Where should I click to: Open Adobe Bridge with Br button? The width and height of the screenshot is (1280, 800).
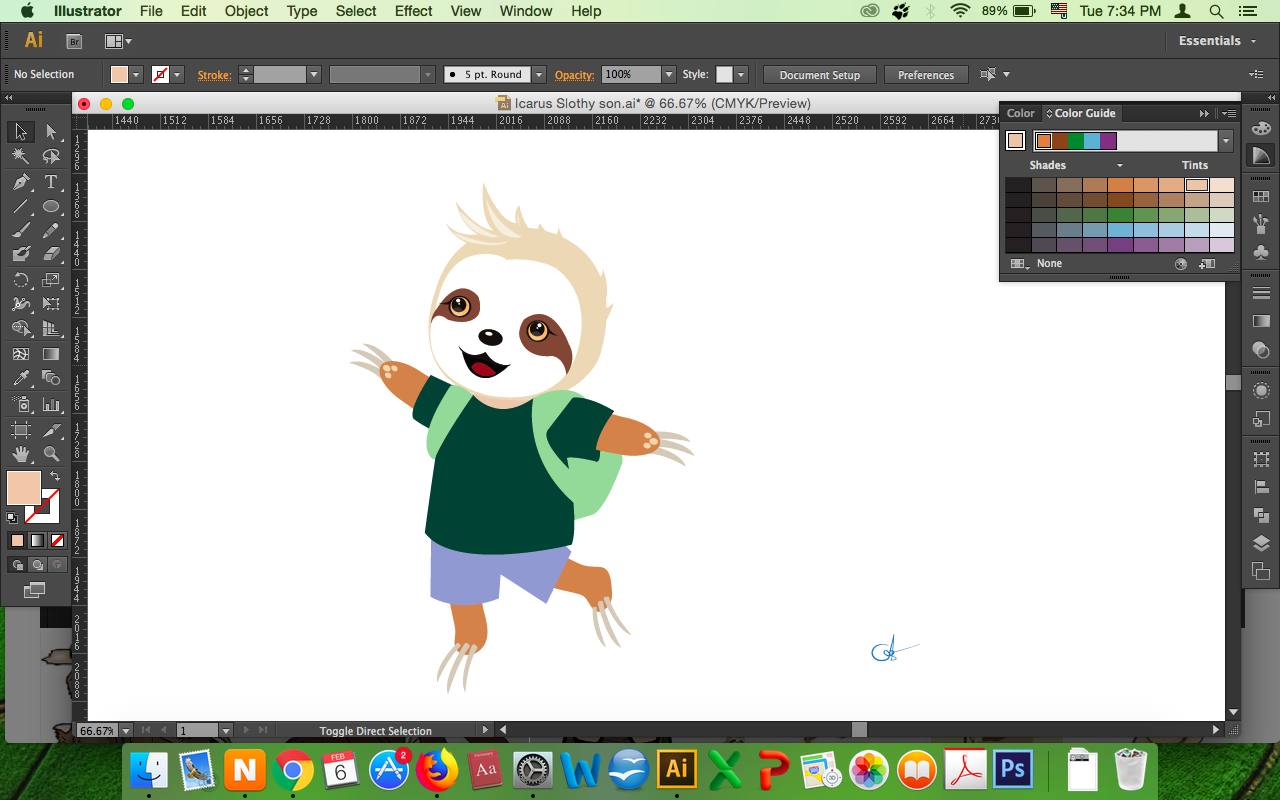(x=74, y=41)
